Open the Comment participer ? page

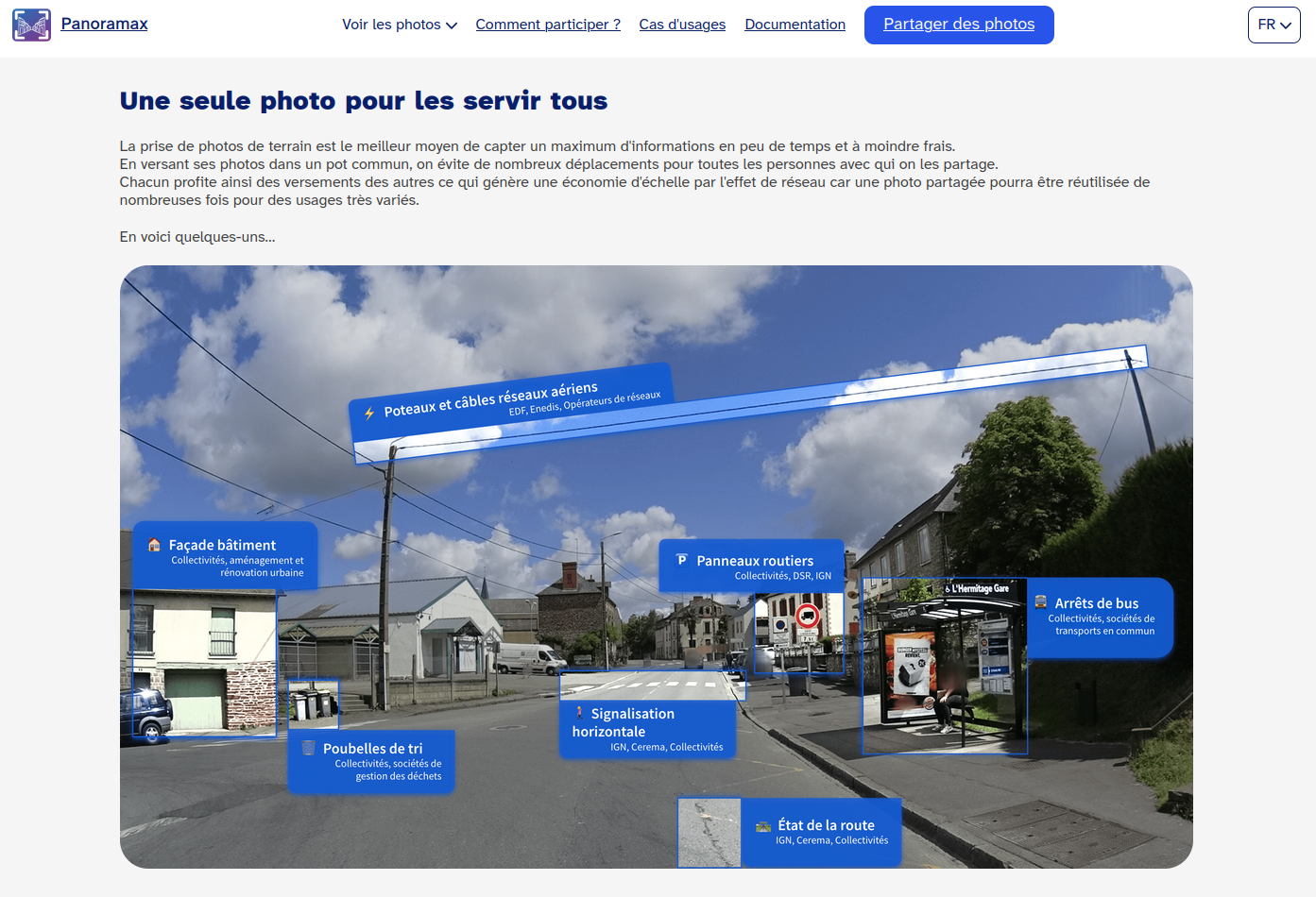(x=548, y=25)
